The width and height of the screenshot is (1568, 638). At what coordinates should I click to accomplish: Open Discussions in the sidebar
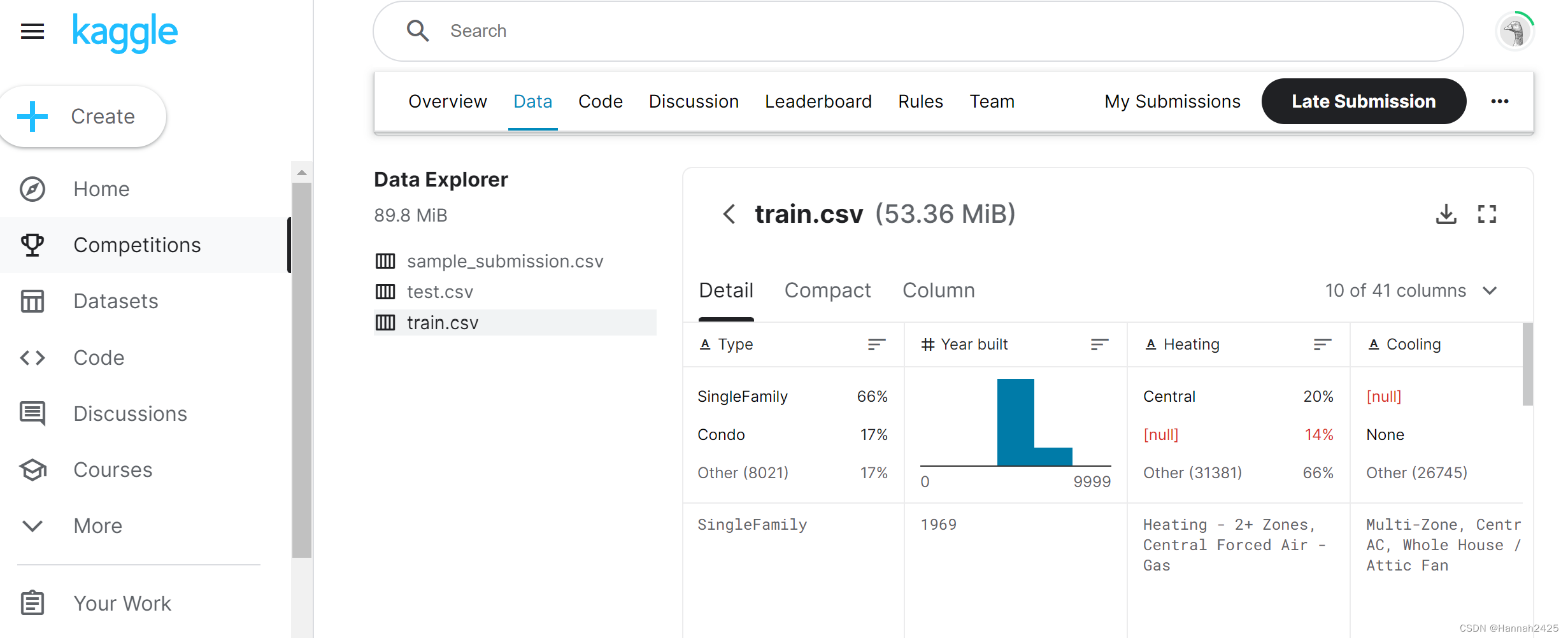tap(131, 414)
